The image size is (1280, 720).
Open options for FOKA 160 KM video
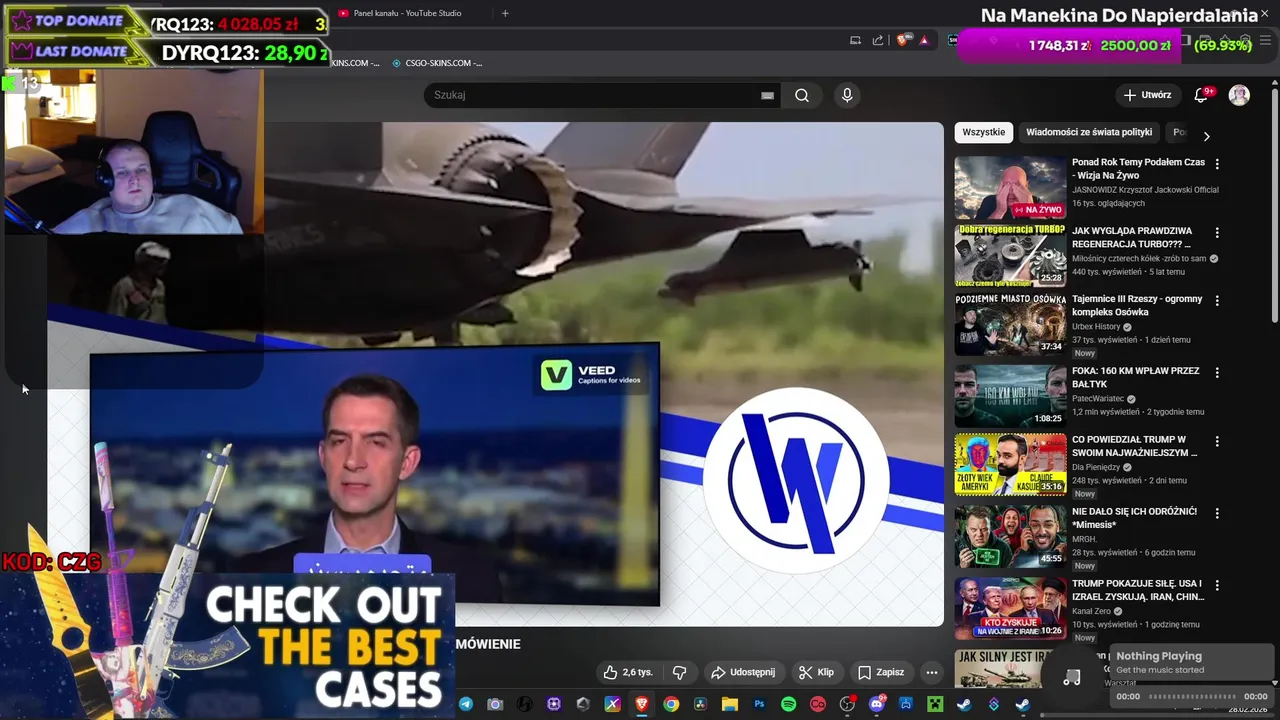point(1217,372)
